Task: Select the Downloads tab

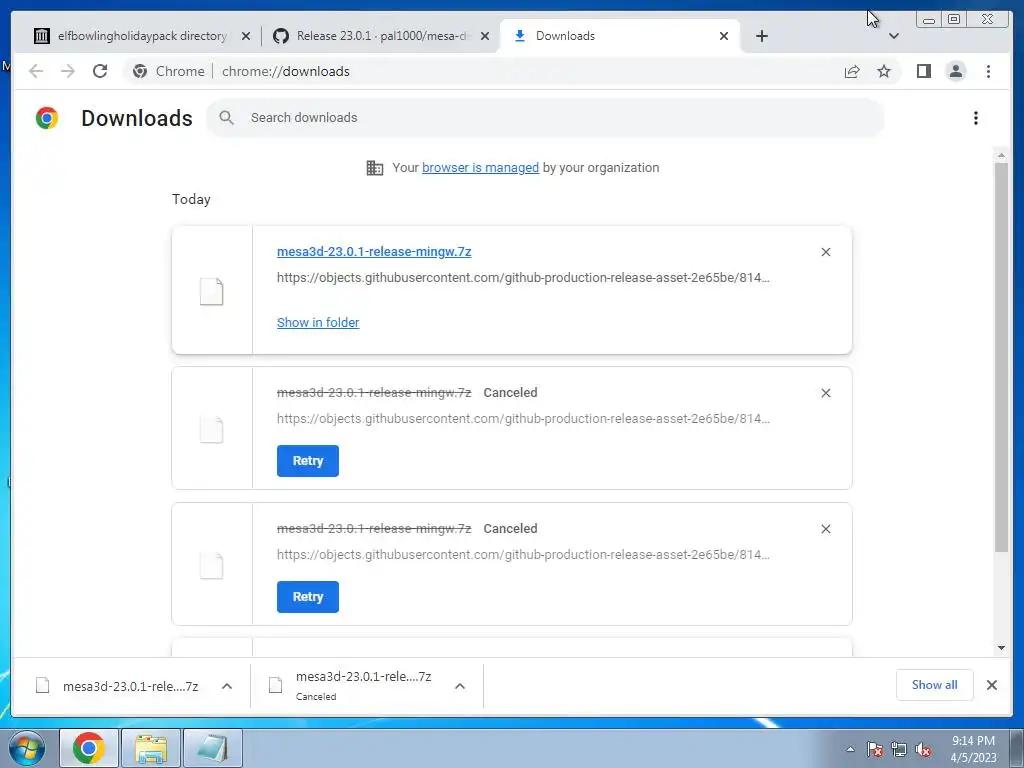Action: pyautogui.click(x=619, y=36)
